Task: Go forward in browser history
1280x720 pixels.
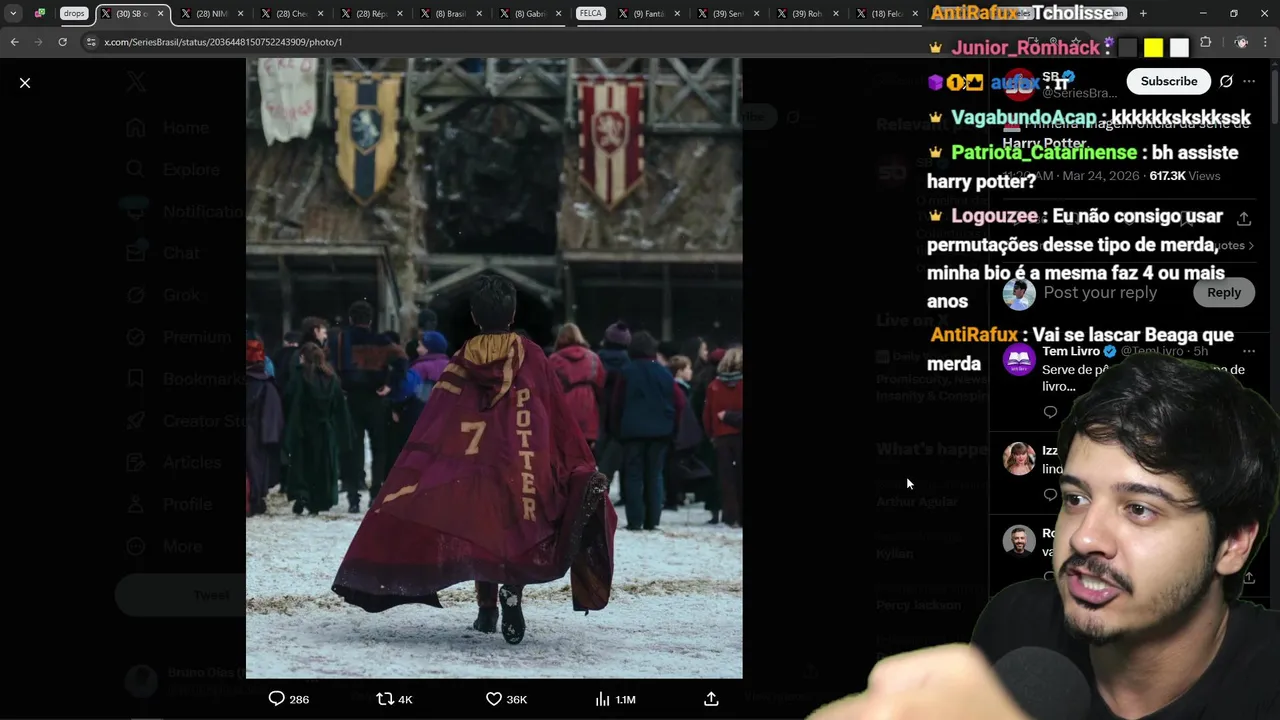Action: pos(38,42)
